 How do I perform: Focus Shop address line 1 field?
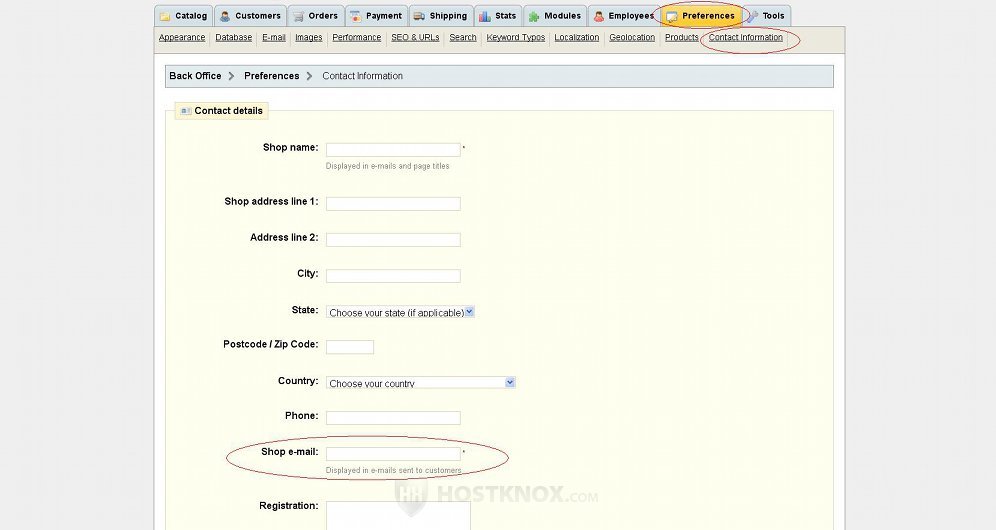[x=393, y=204]
